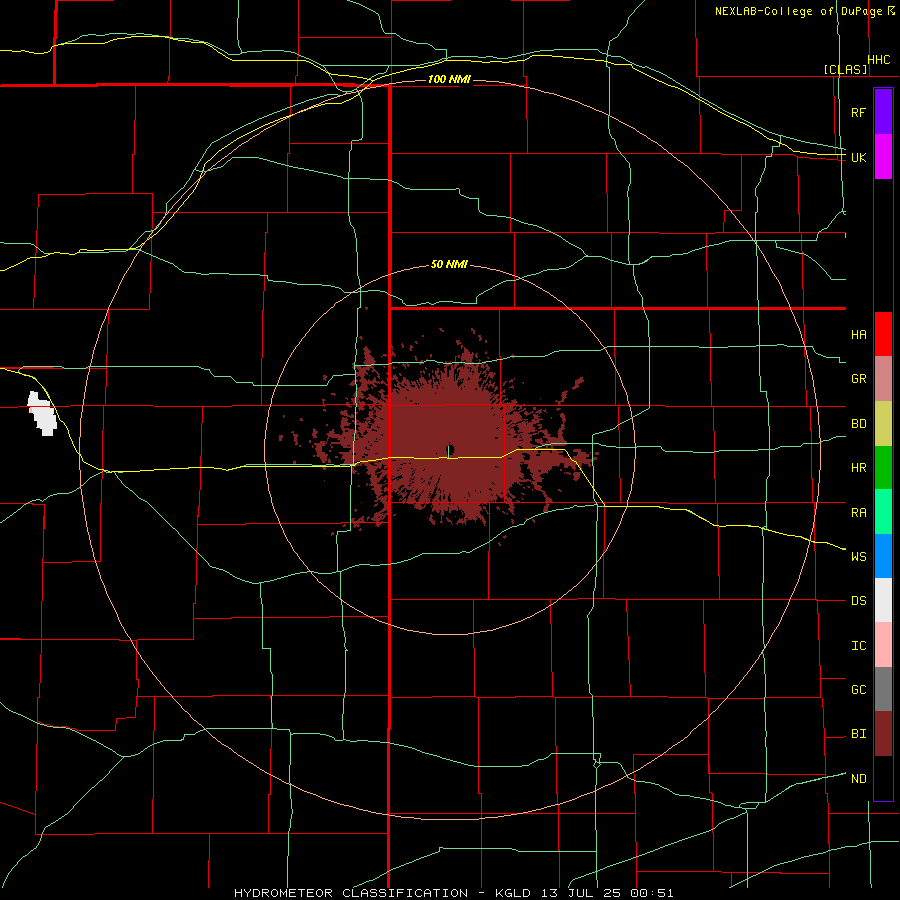Click the RA legend label
The width and height of the screenshot is (900, 900).
858,513
